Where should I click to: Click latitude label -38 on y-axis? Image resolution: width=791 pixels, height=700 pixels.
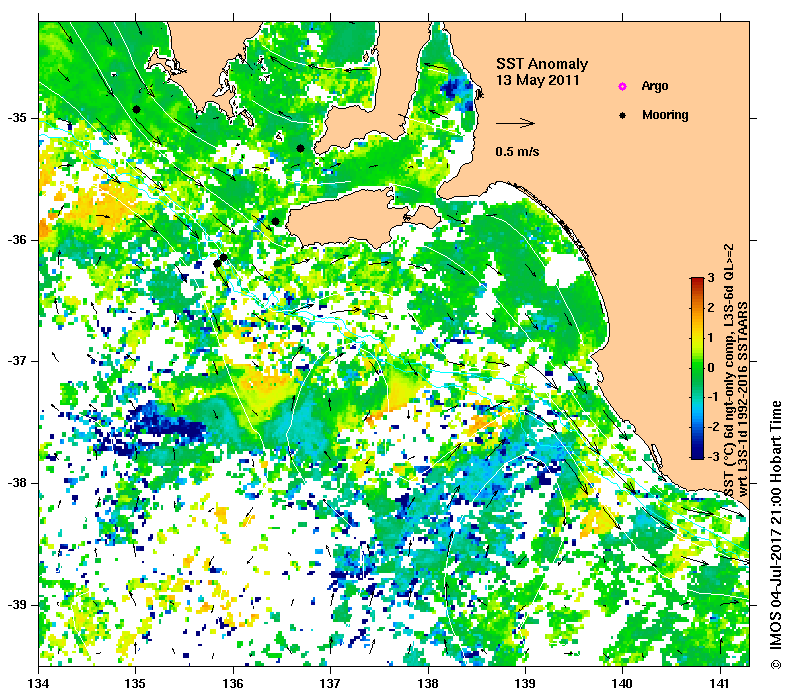click(17, 483)
